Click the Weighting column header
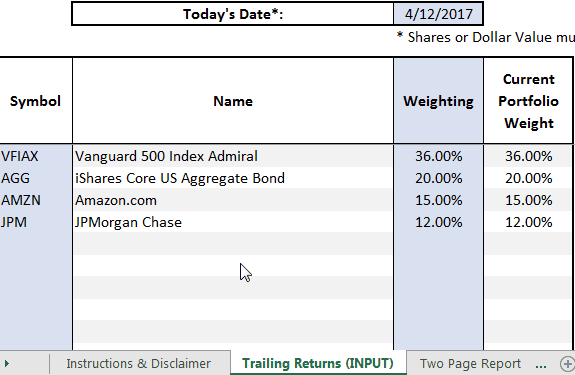The width and height of the screenshot is (575, 375). [439, 101]
